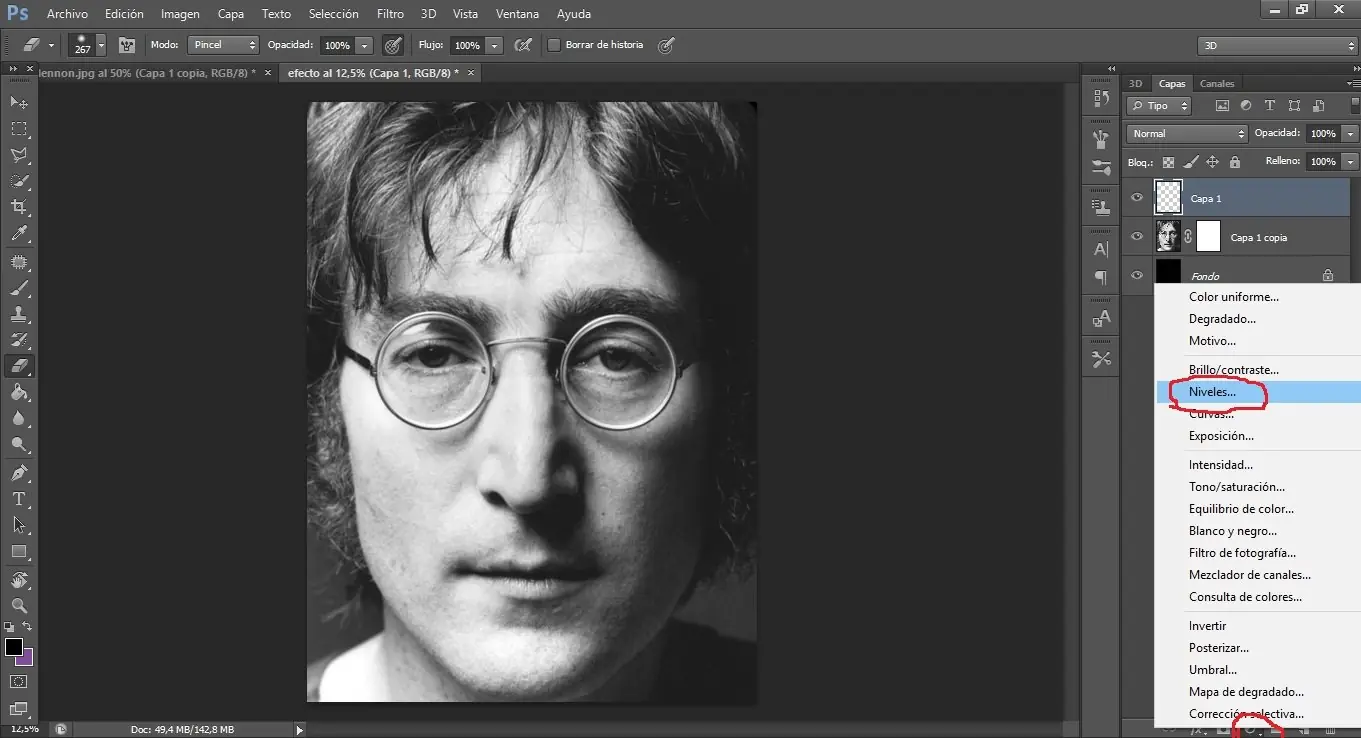The image size is (1361, 738).
Task: Open the History panel icon
Action: (x=1102, y=98)
